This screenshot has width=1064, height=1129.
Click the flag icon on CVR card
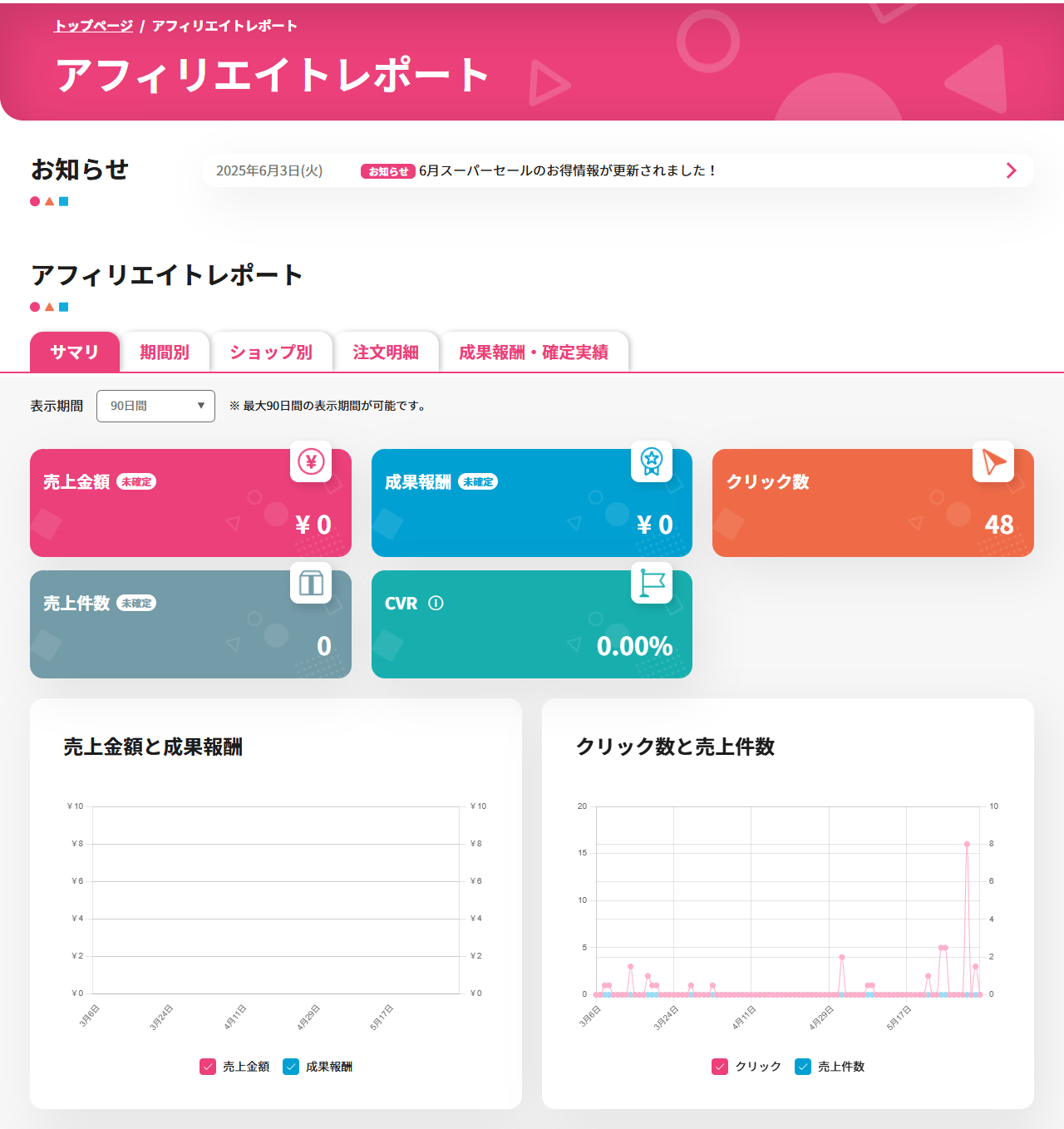[x=652, y=583]
